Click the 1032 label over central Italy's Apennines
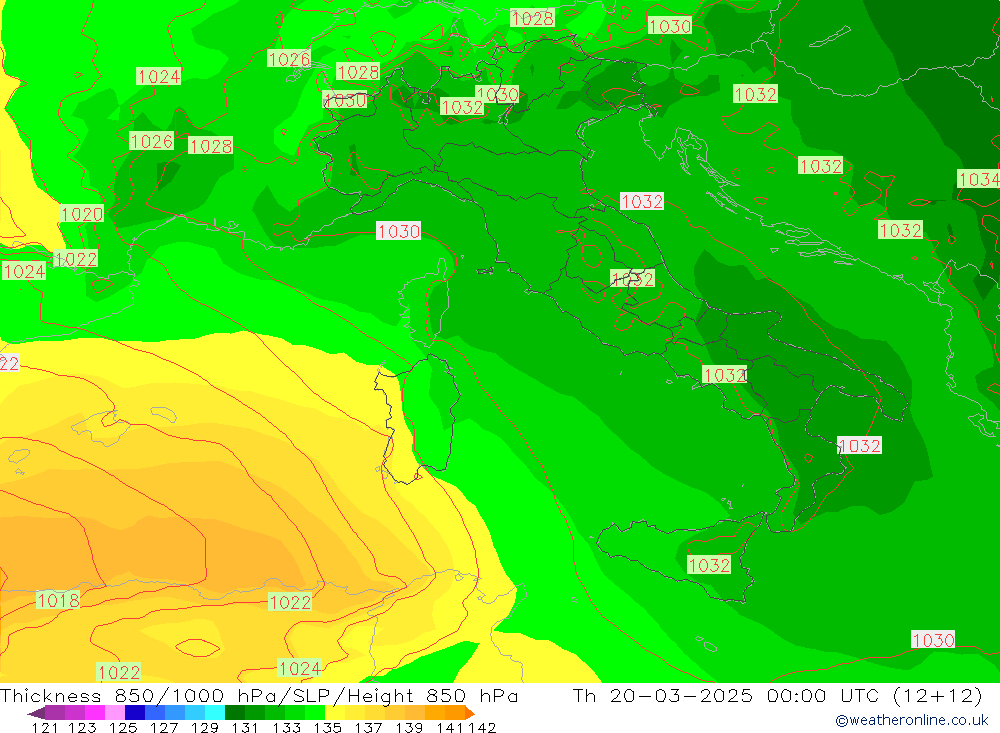Image resolution: width=1000 pixels, height=733 pixels. pyautogui.click(x=632, y=278)
